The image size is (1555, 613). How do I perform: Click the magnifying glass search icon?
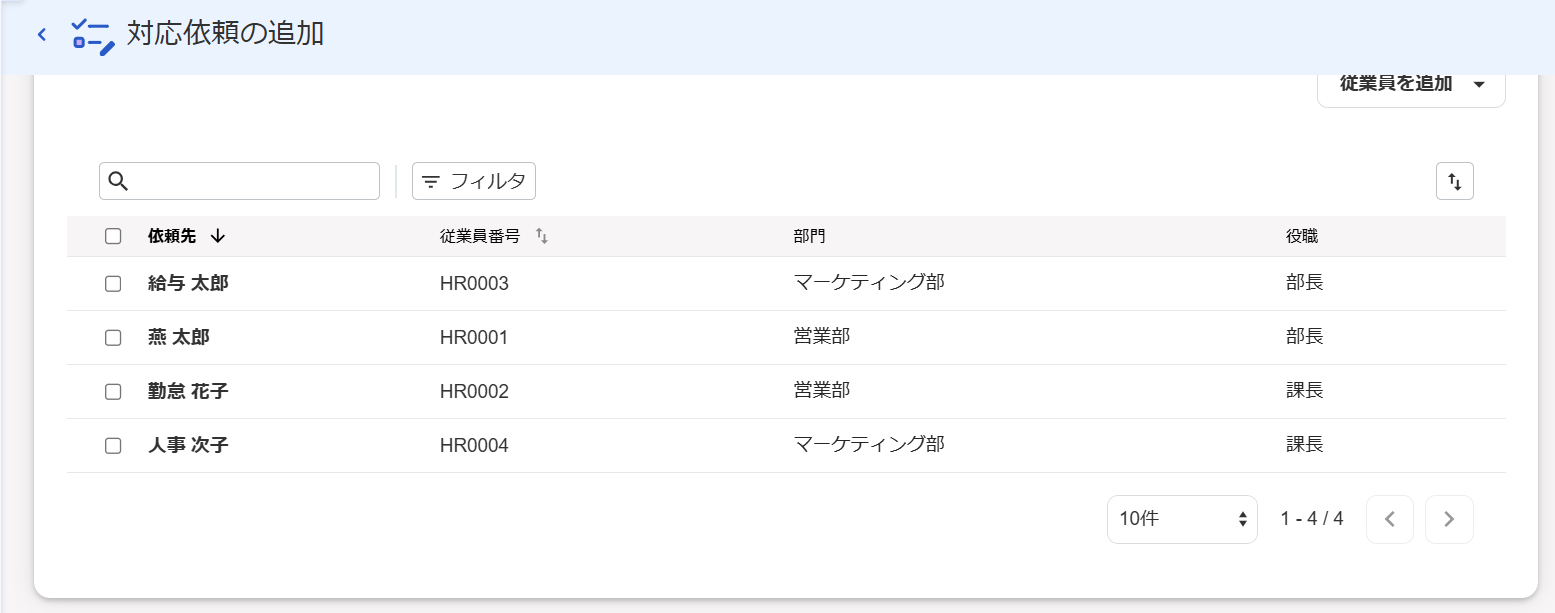[x=118, y=181]
